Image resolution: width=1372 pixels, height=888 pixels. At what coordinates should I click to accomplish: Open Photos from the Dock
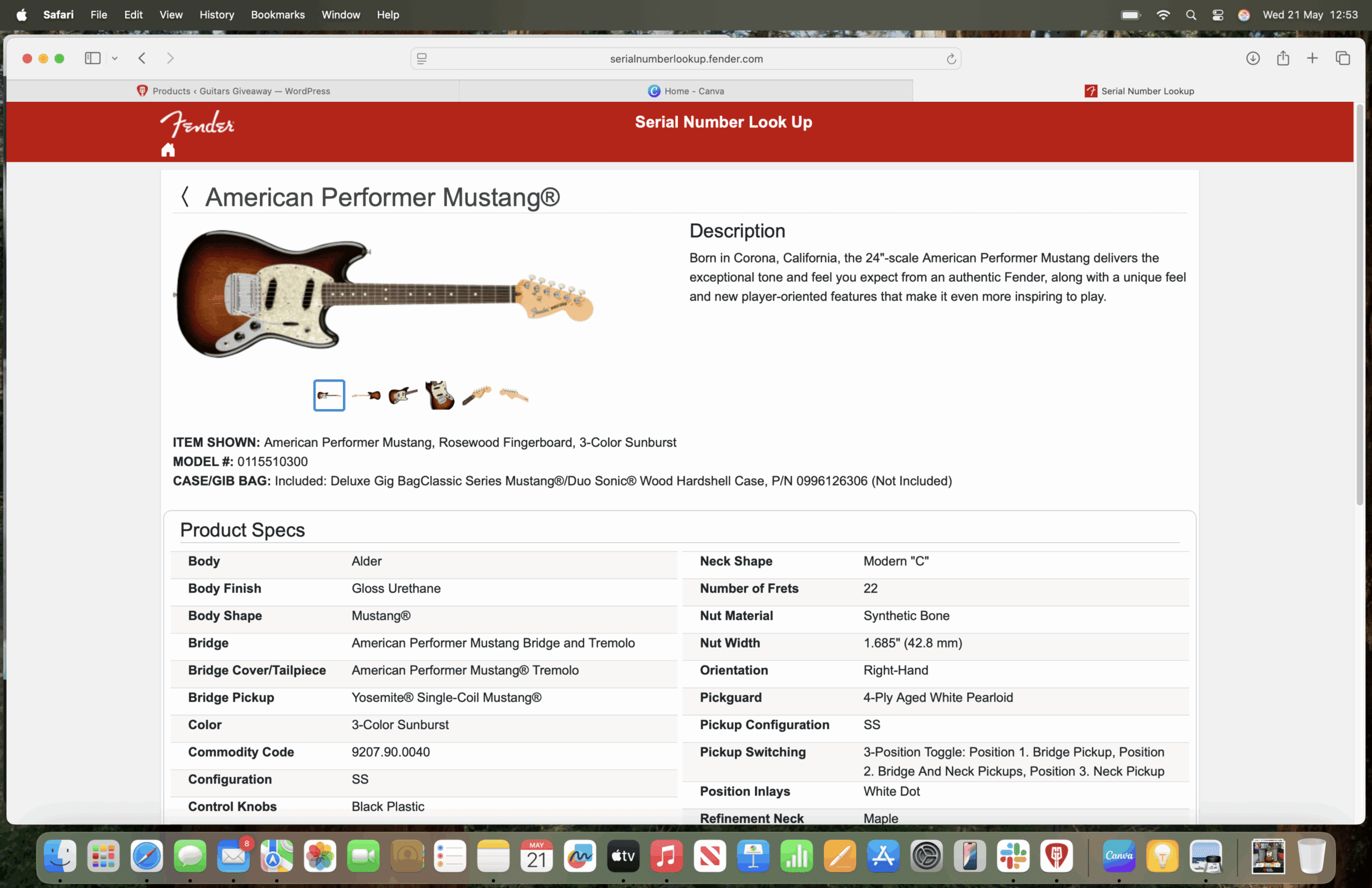point(320,856)
